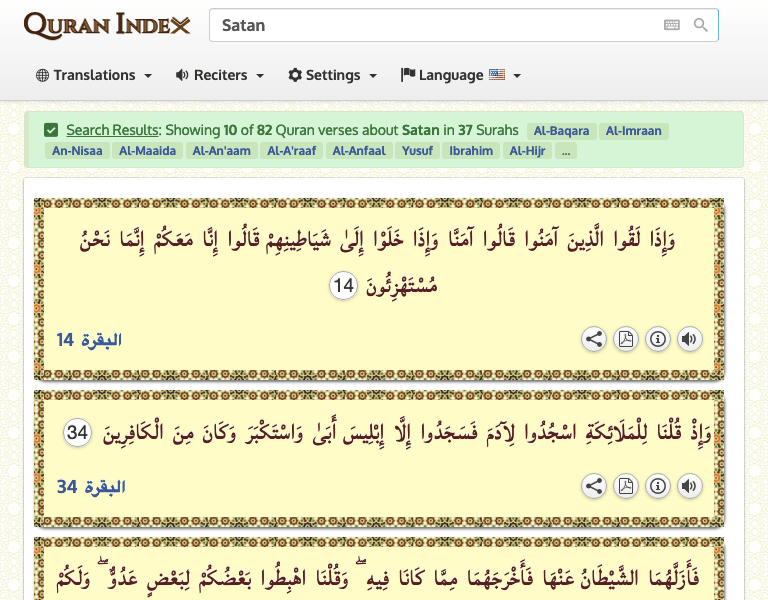Screen dimensions: 768x600
Task: Open the Language menu
Action: coord(461,75)
